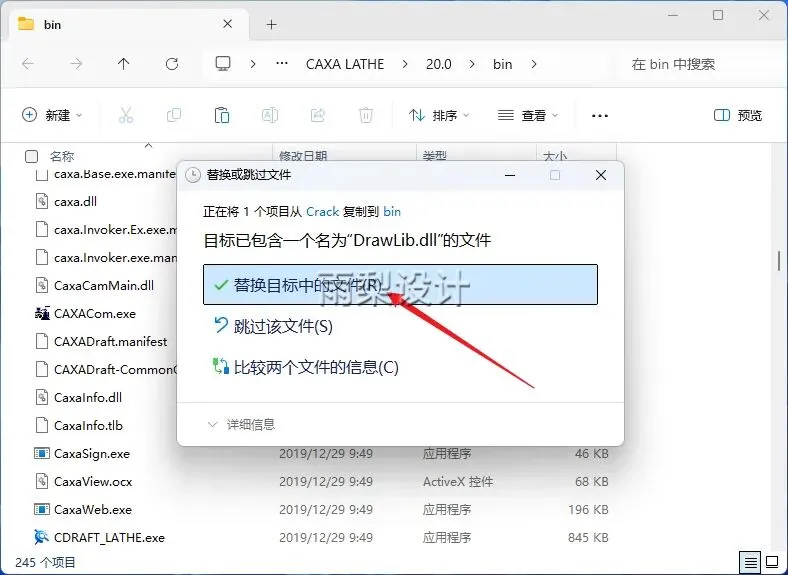The height and width of the screenshot is (575, 788).
Task: Close the bin tab
Action: pyautogui.click(x=227, y=24)
